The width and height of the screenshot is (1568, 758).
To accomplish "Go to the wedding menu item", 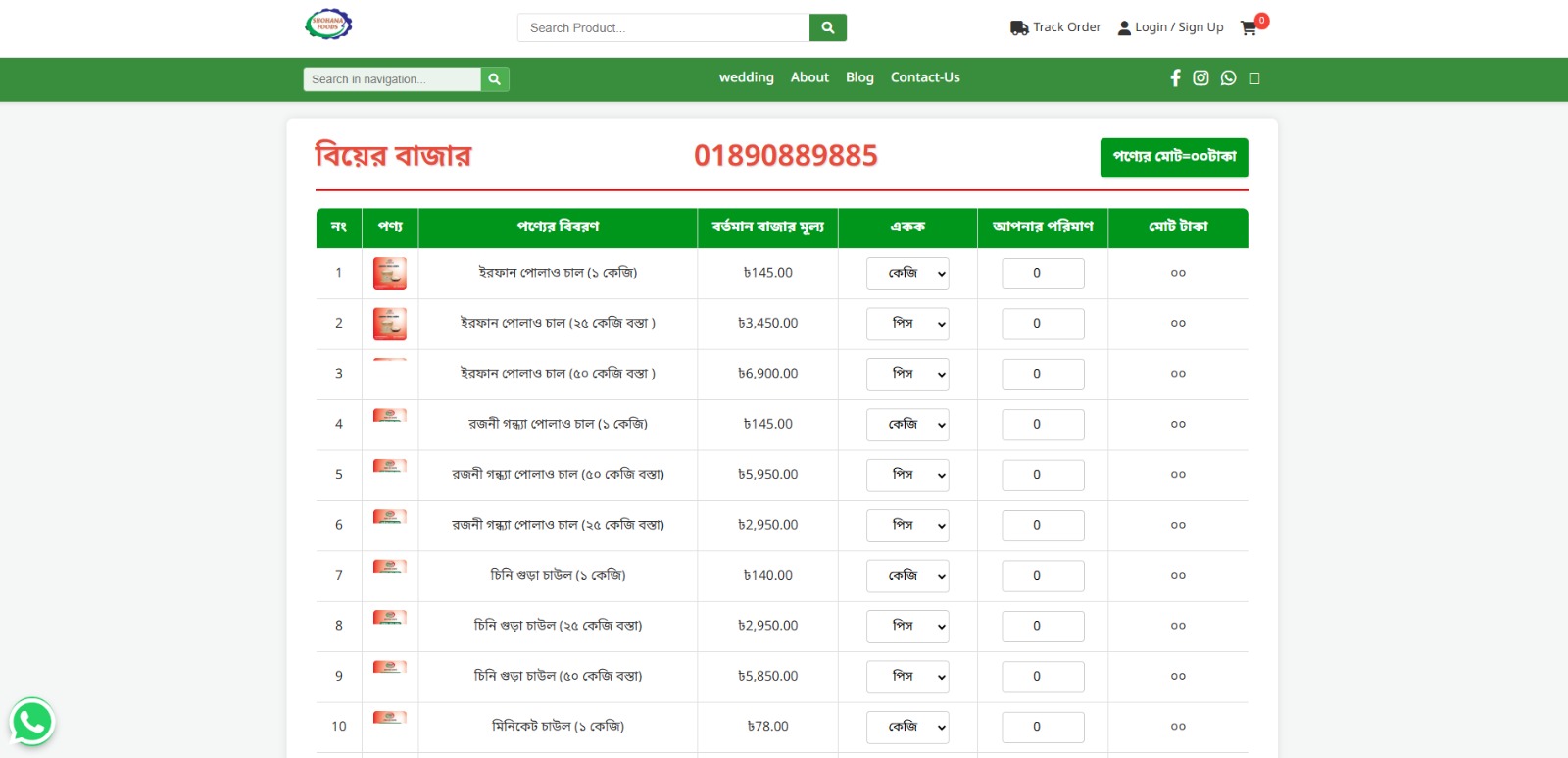I will point(746,77).
